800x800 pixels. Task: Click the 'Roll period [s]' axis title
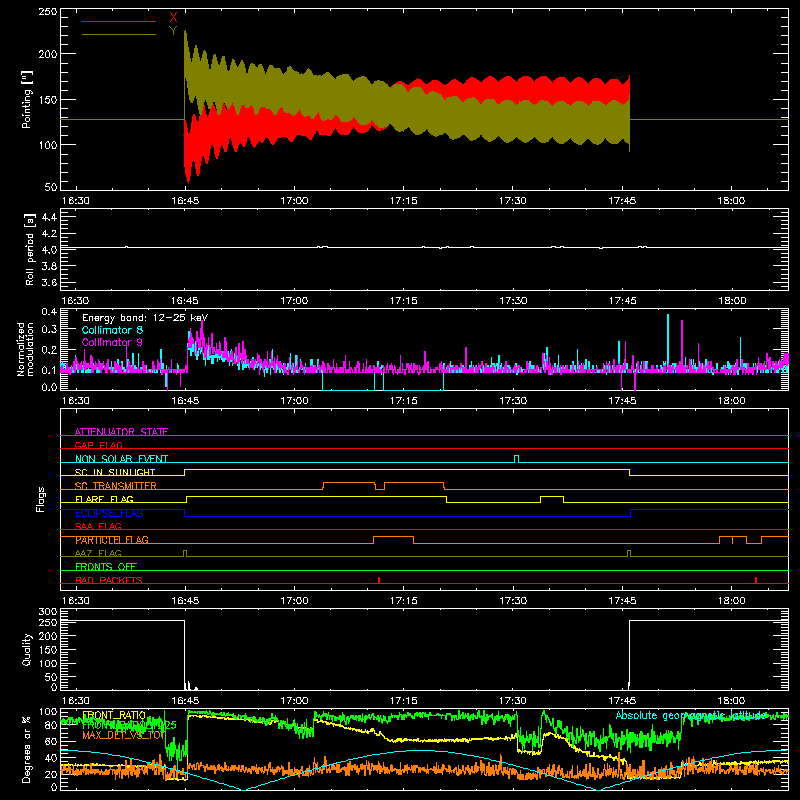click(29, 249)
